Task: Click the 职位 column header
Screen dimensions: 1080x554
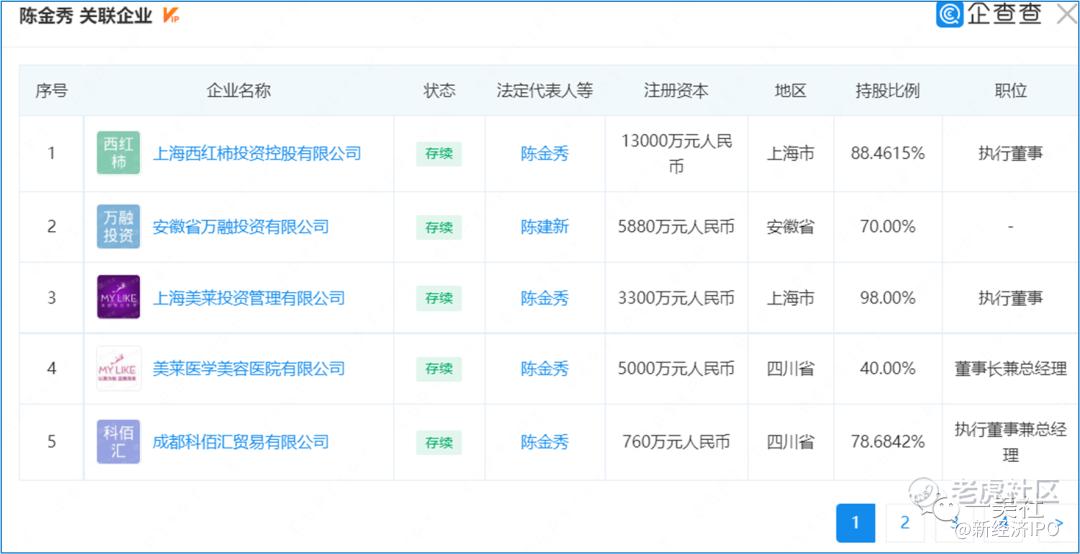Action: (1011, 91)
